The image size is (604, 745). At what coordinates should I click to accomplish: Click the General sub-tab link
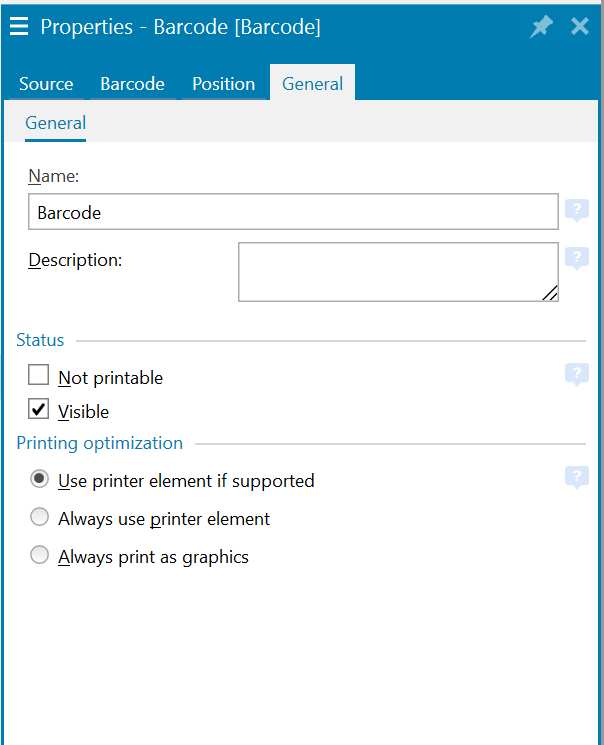55,123
